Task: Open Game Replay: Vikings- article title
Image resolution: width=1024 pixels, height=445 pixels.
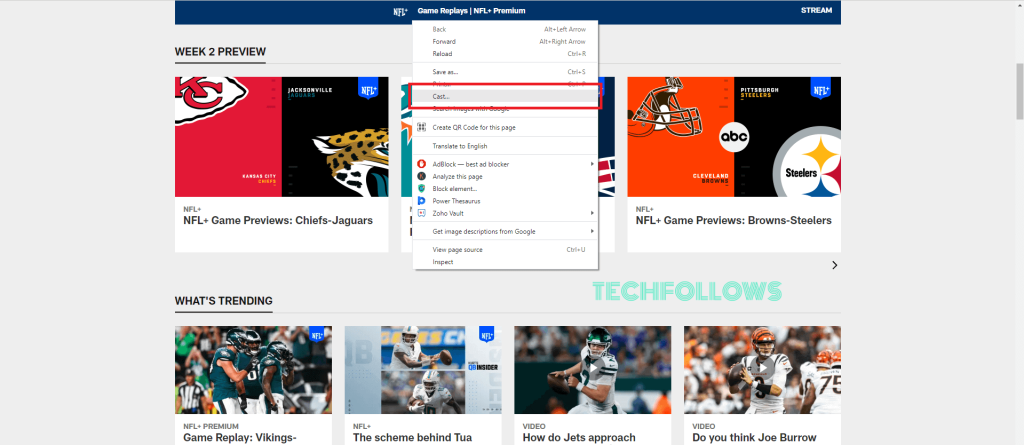Action: coord(240,438)
